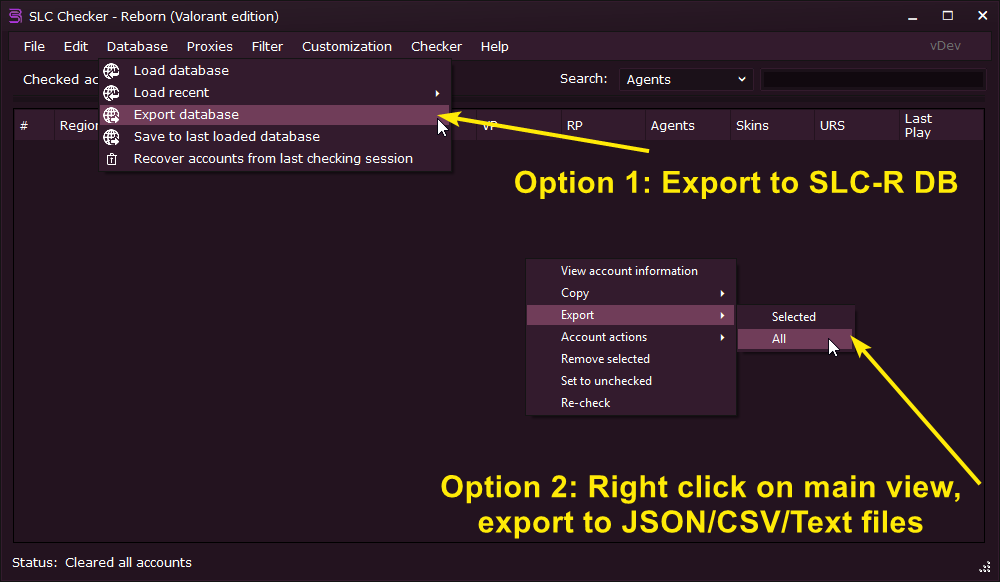
Task: Sort by the Last Play column header
Action: coord(917,126)
